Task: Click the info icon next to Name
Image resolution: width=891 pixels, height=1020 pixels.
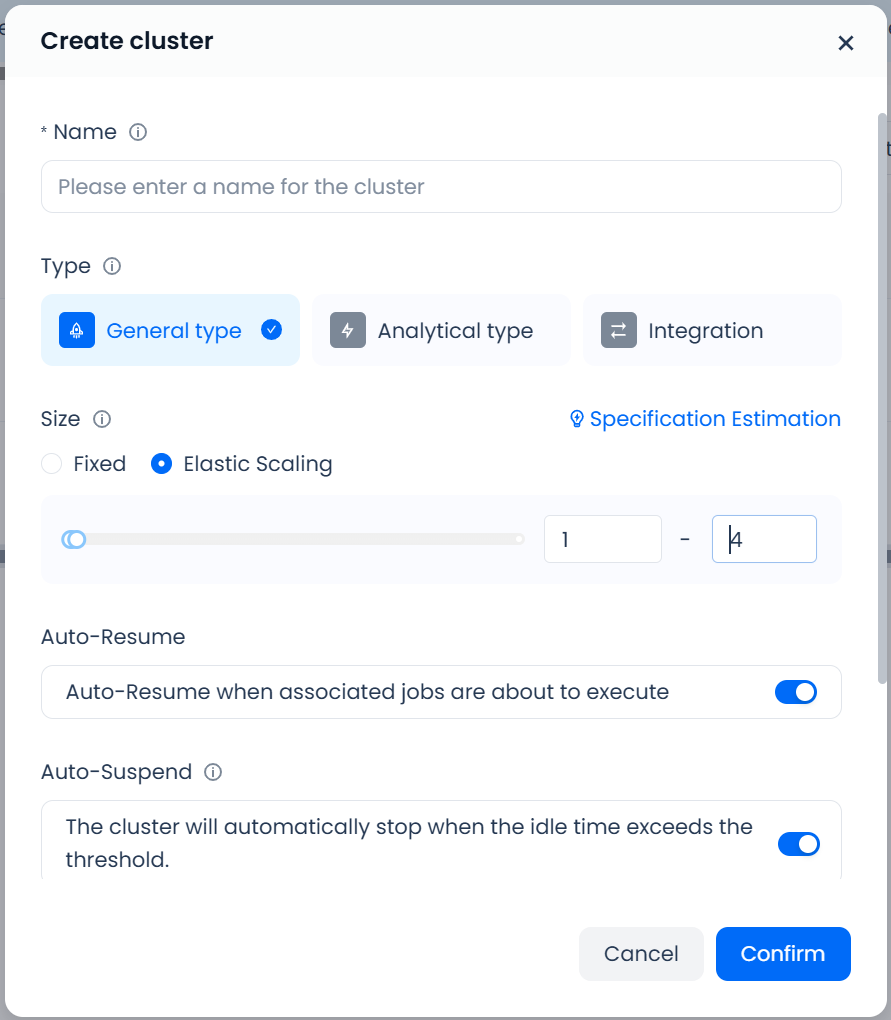Action: pyautogui.click(x=139, y=132)
